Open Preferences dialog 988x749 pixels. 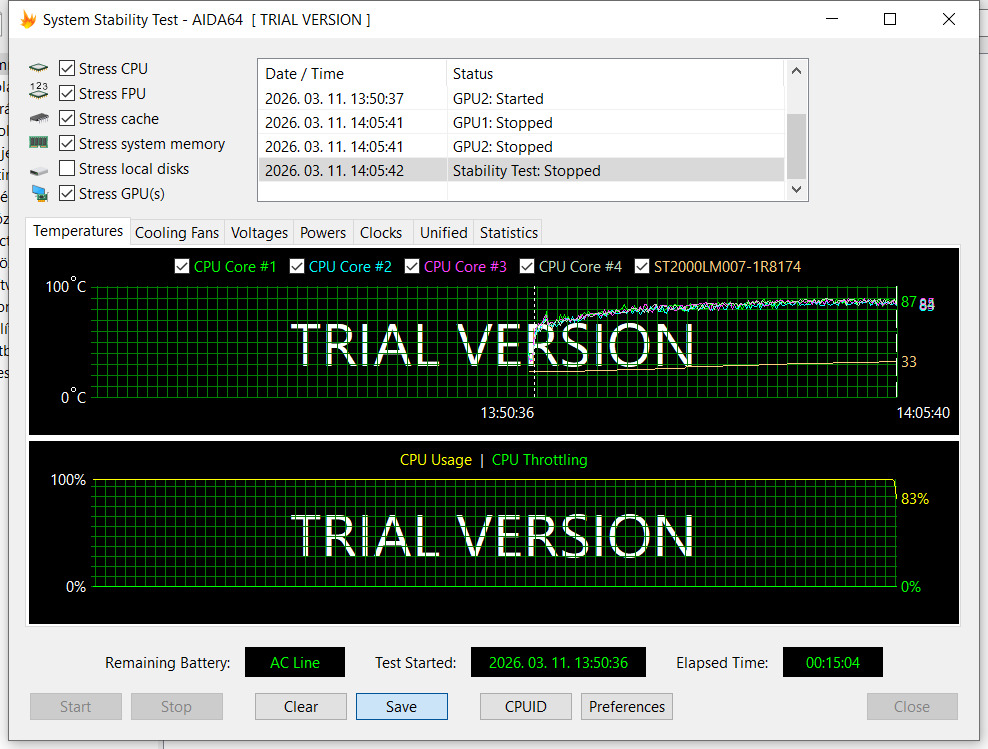(627, 707)
